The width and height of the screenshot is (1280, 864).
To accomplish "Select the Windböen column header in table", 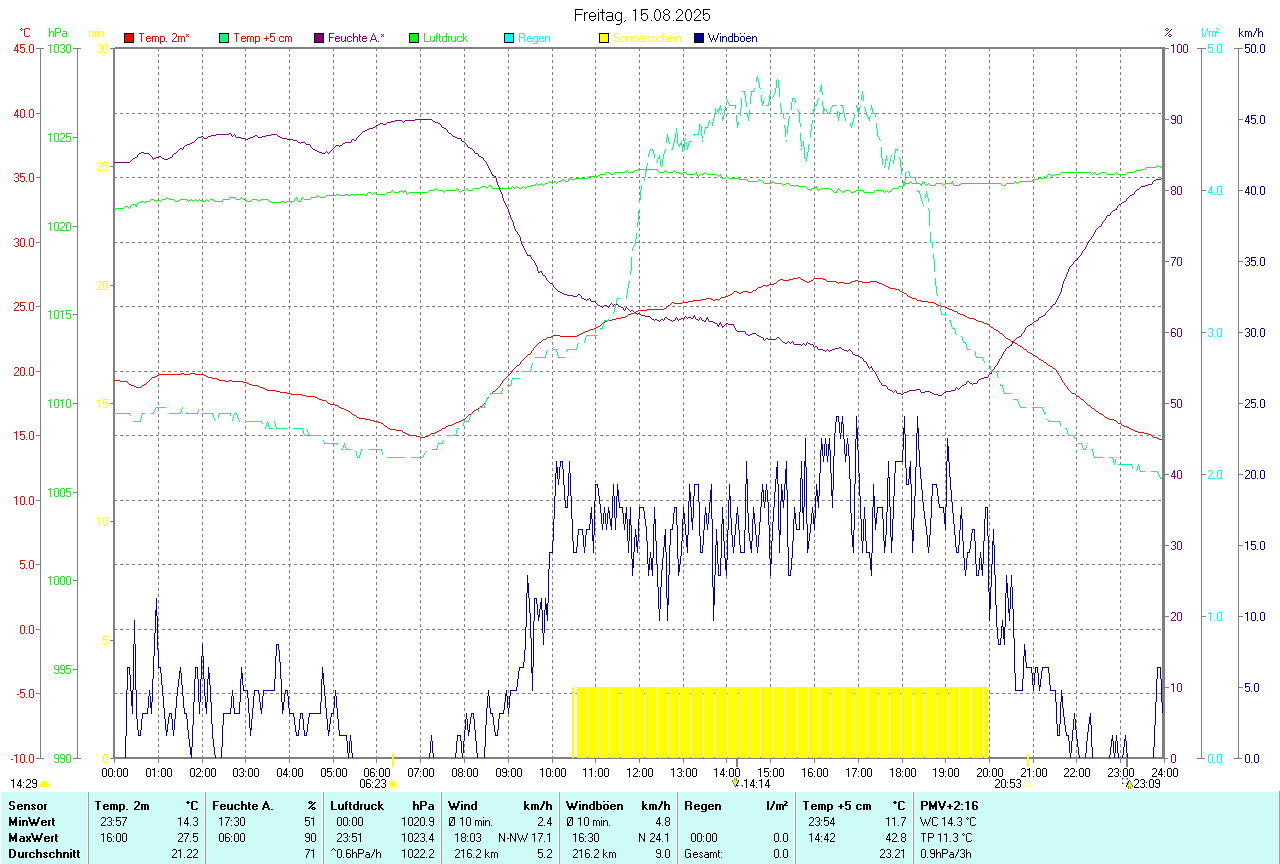I will 594,805.
